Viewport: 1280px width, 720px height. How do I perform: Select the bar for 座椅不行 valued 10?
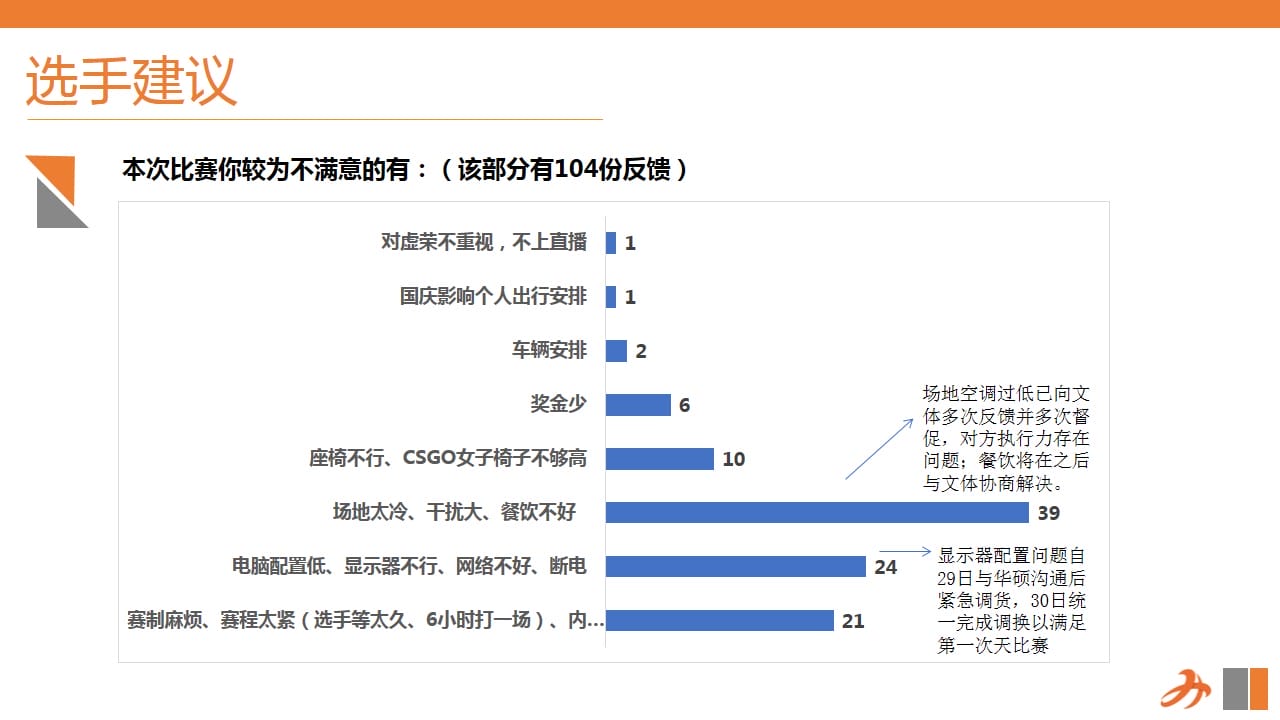tap(660, 458)
